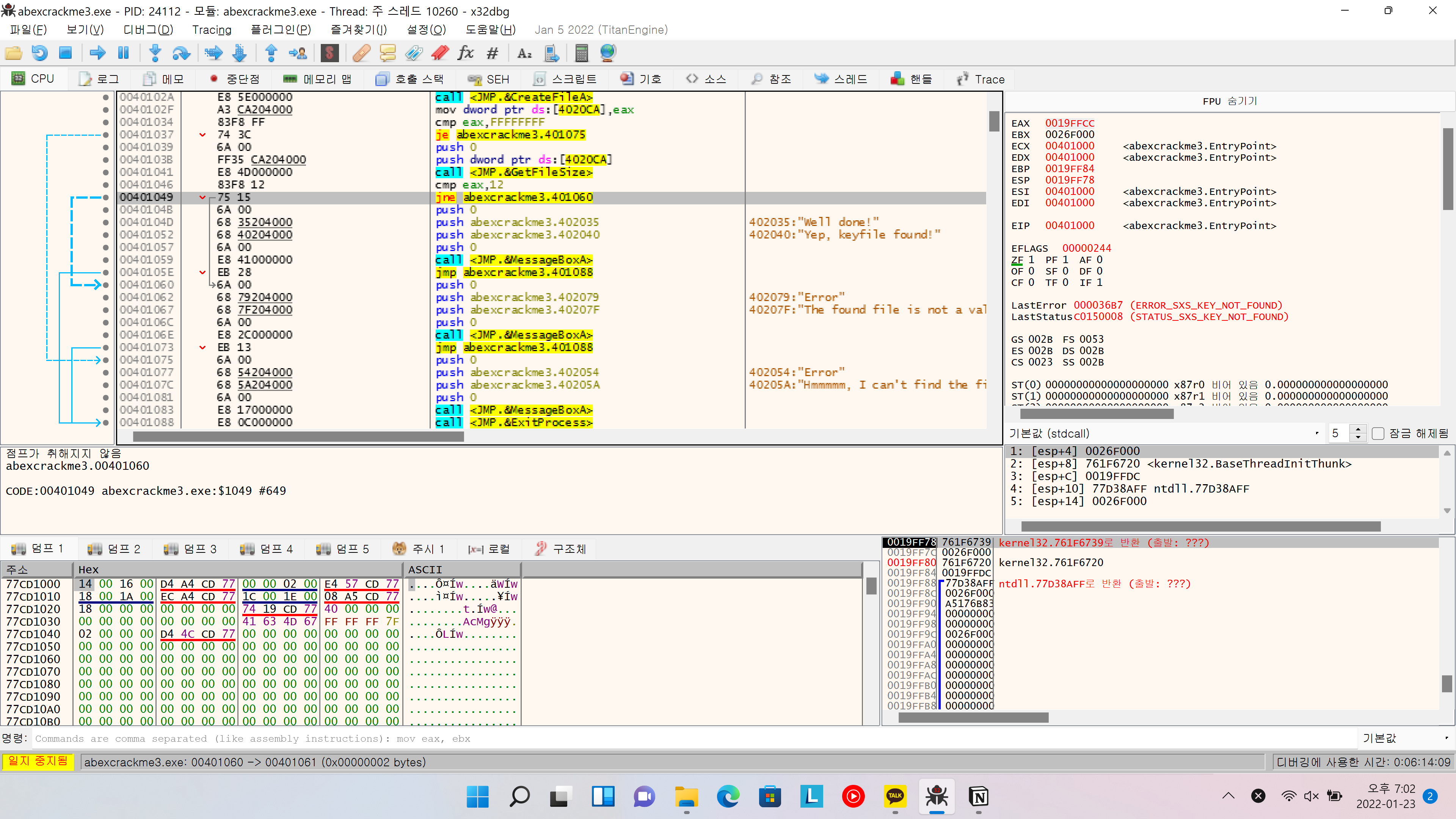Expand the system tray hidden icons chevron
This screenshot has height=819, width=1456.
pos(1228,796)
